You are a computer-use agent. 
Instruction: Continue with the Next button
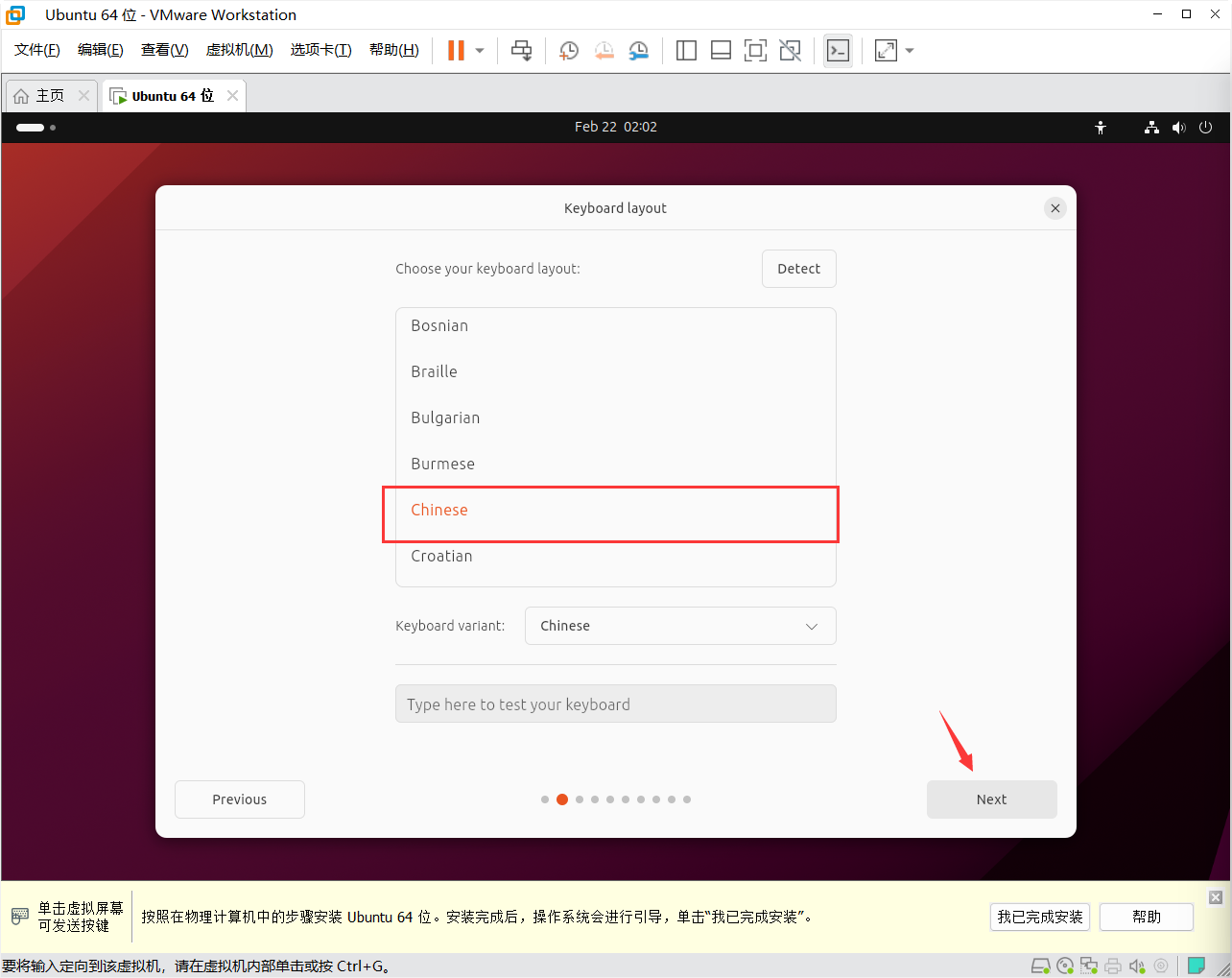(x=992, y=799)
